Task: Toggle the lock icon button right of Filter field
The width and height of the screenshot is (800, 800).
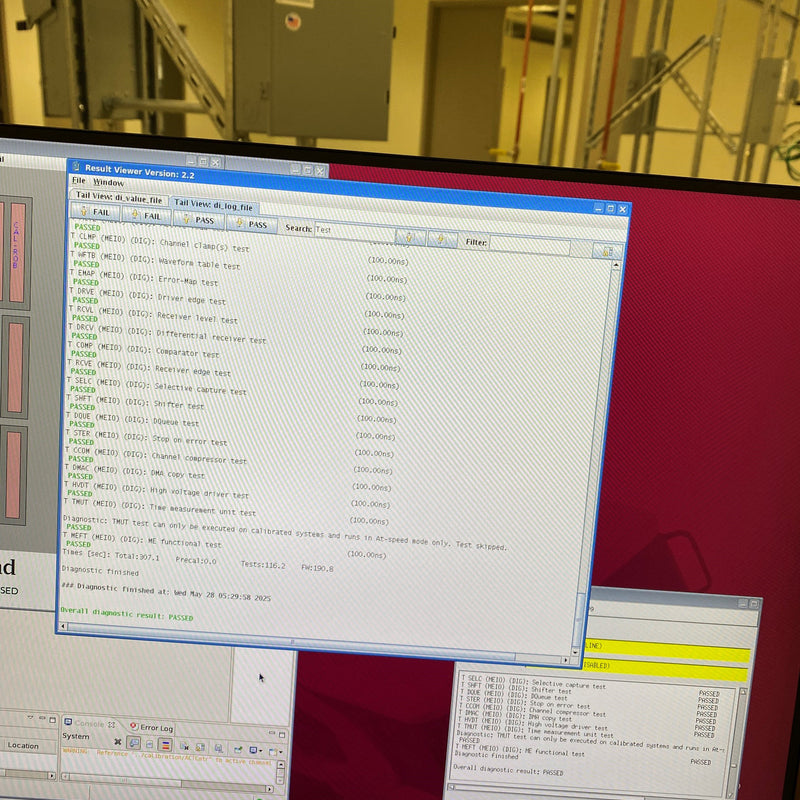Action: coord(607,251)
